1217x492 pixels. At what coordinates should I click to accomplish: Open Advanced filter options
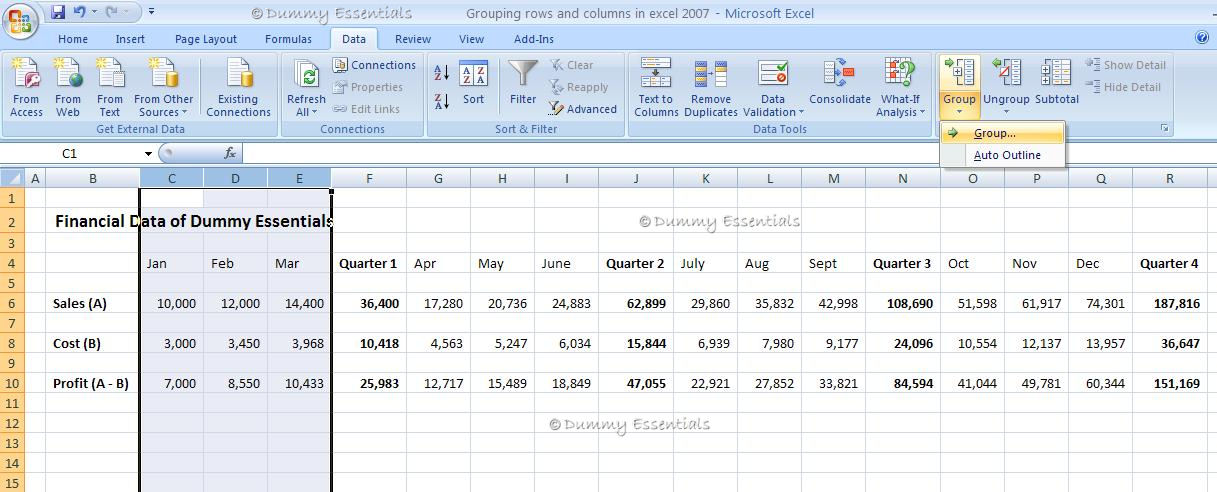[583, 109]
